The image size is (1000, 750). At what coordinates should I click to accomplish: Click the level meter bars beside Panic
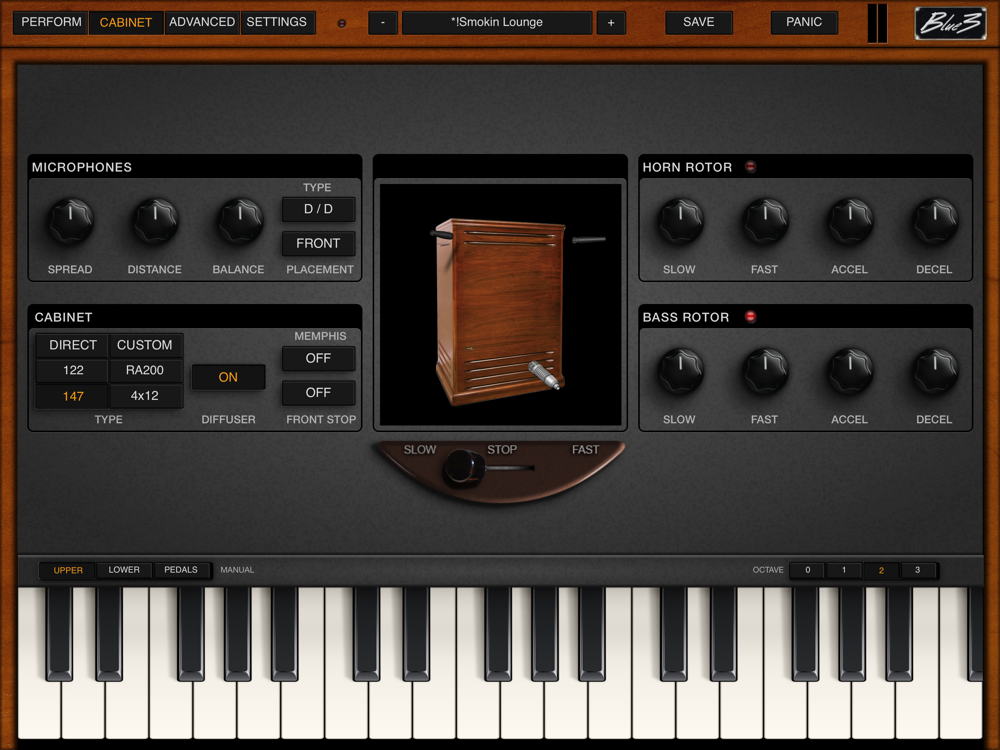click(878, 24)
